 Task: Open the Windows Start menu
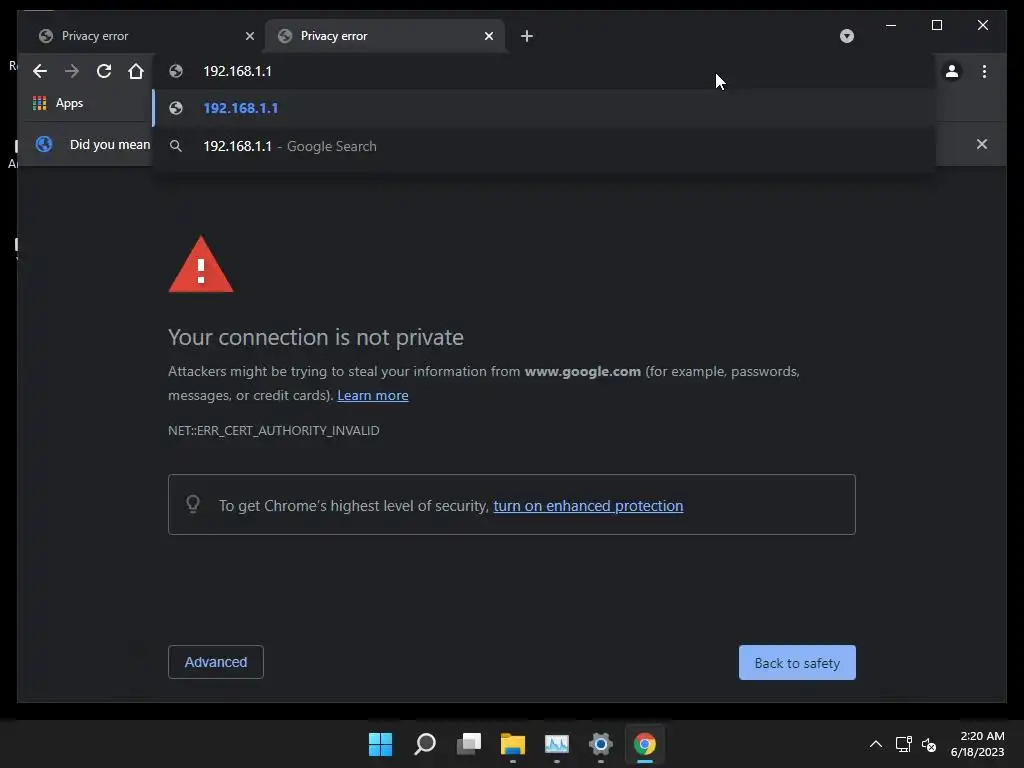(380, 744)
